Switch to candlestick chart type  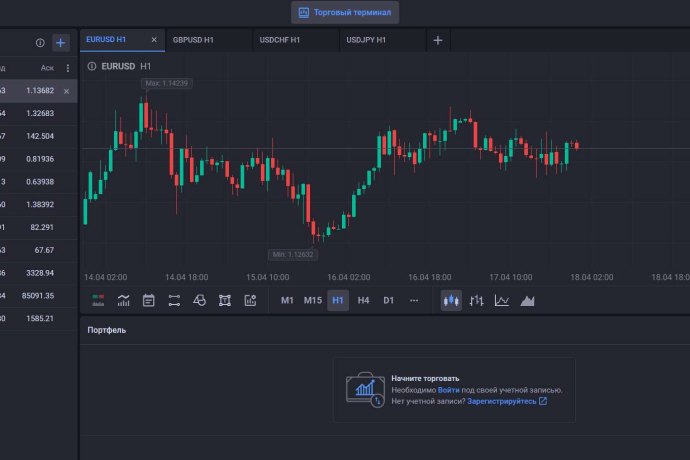coord(451,301)
